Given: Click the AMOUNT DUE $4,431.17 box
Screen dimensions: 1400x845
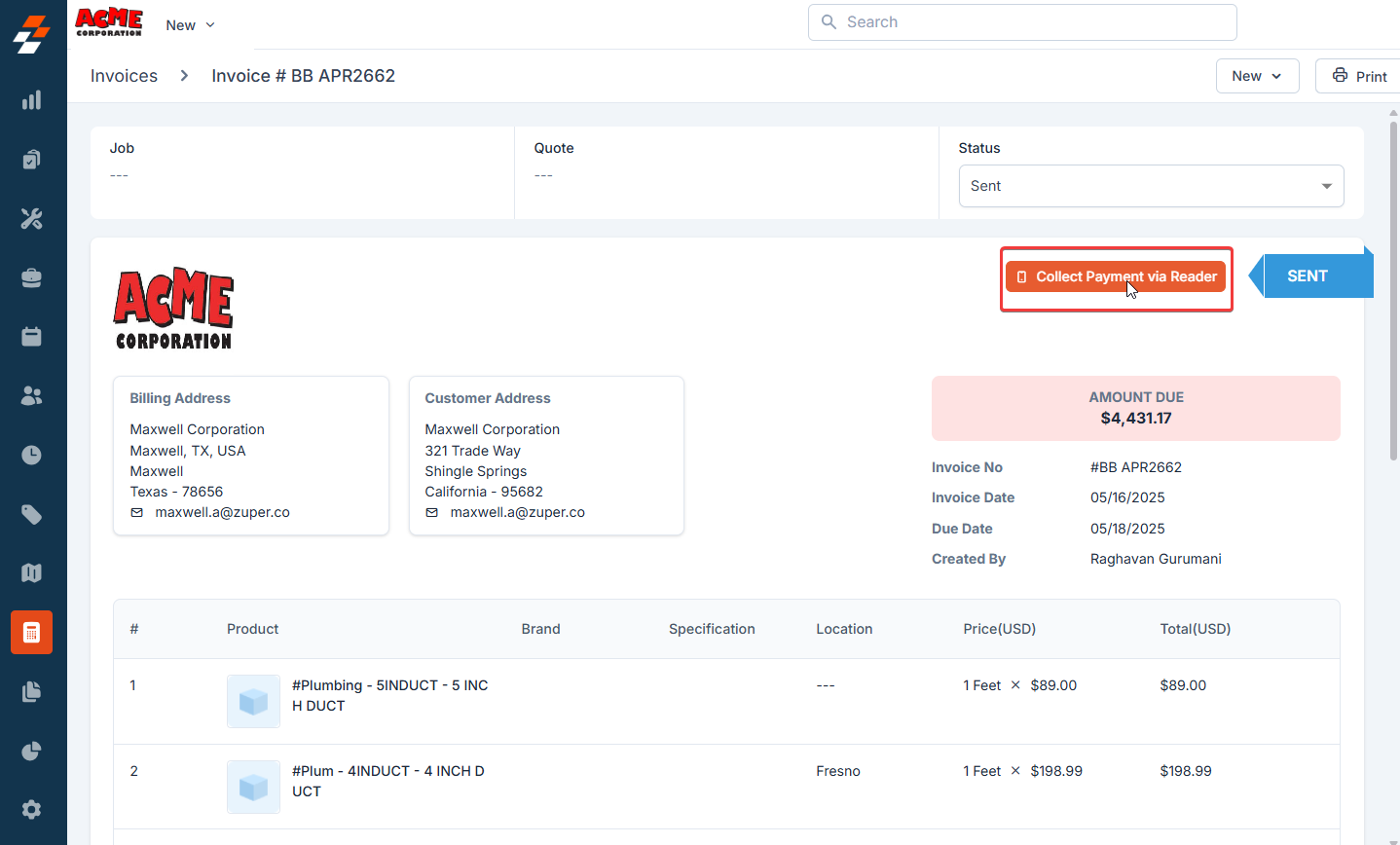Looking at the screenshot, I should (1136, 409).
